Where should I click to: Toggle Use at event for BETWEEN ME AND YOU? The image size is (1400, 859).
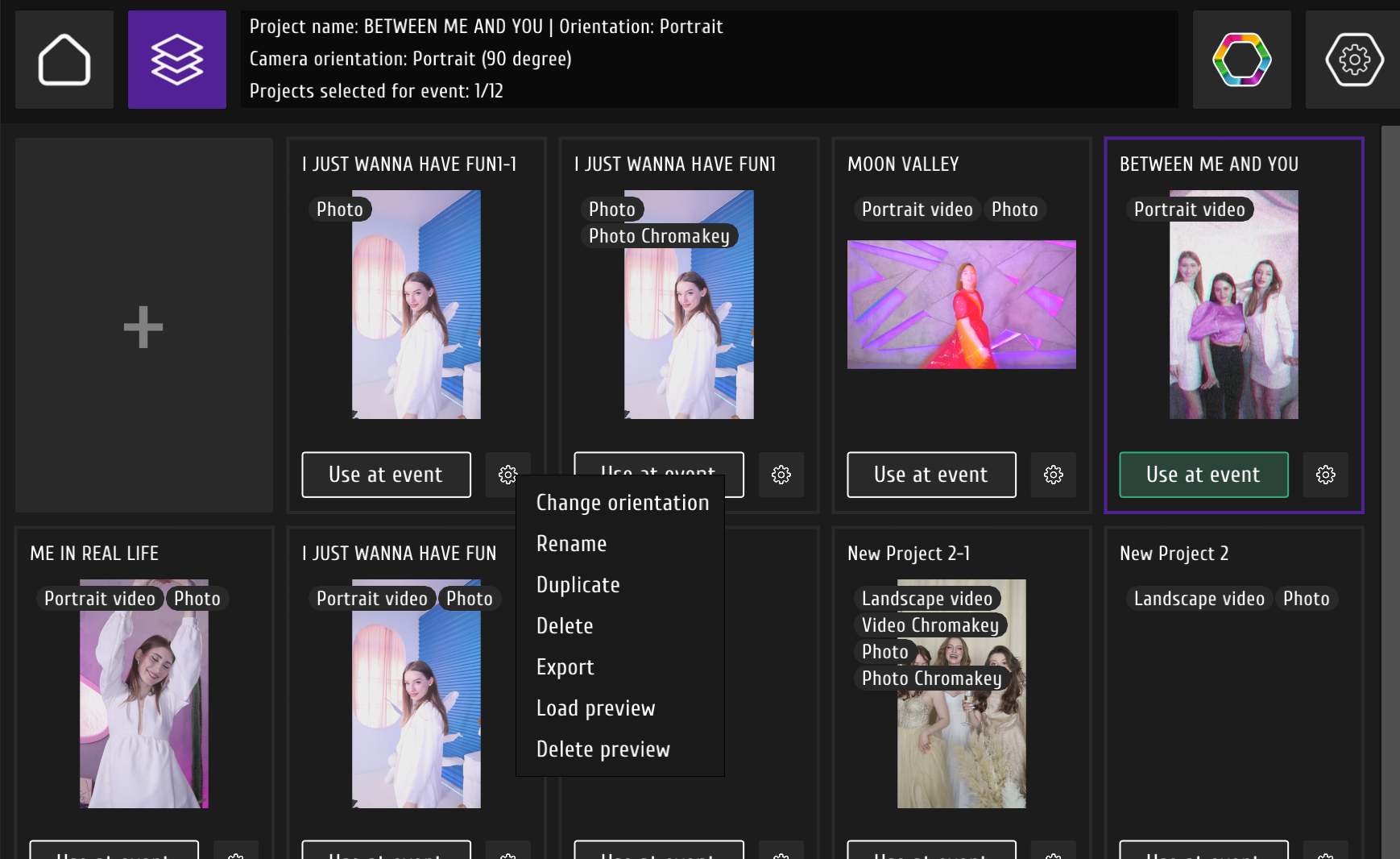[1203, 475]
